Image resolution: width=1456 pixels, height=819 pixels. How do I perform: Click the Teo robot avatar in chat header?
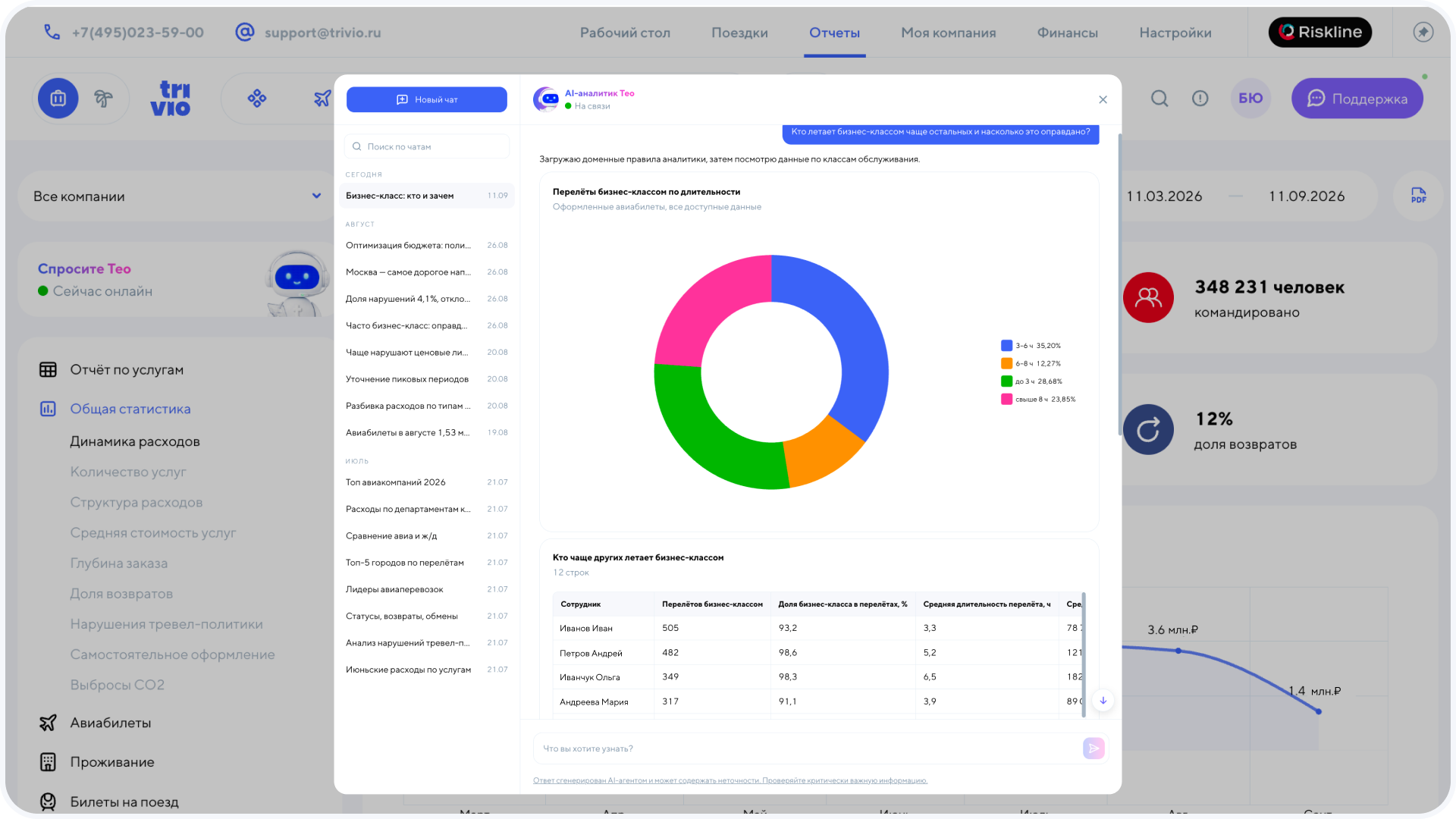(546, 99)
